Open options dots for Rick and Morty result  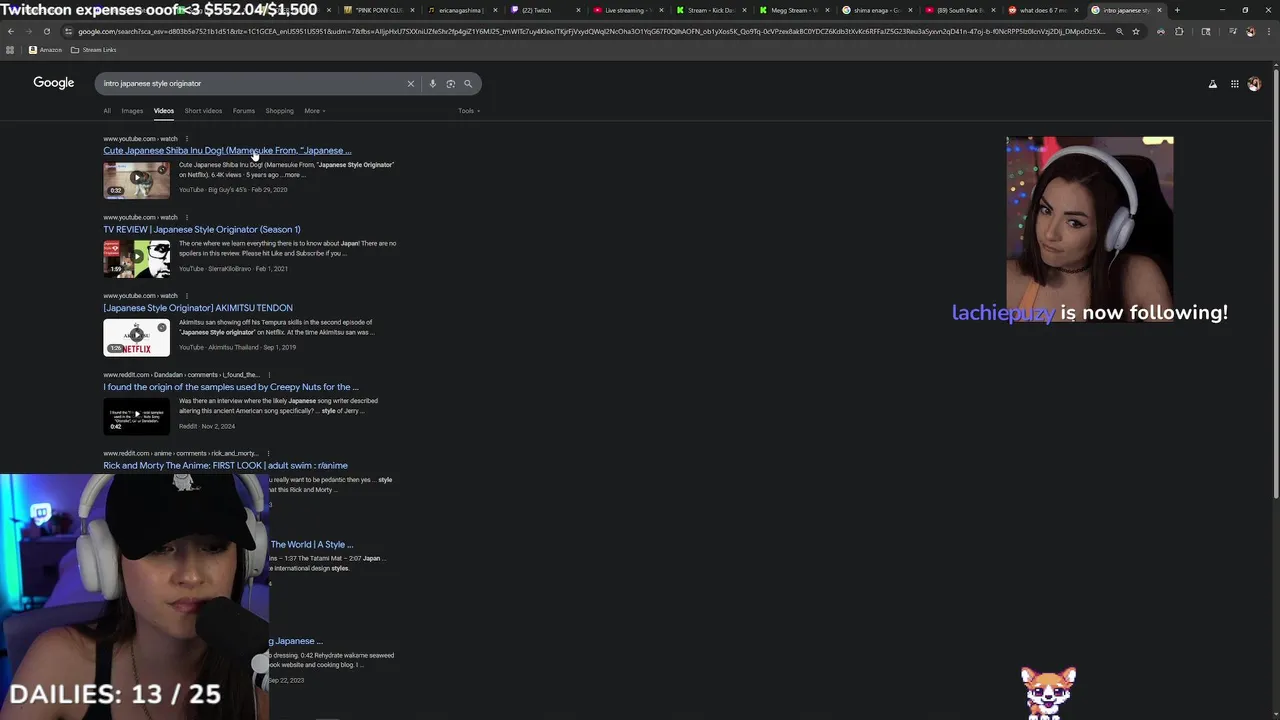tap(267, 453)
